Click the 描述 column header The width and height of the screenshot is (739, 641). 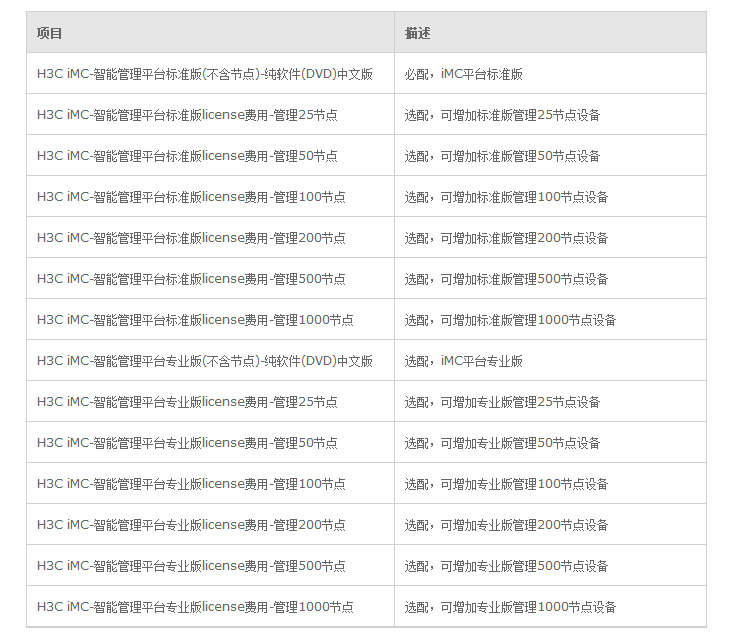coord(550,33)
